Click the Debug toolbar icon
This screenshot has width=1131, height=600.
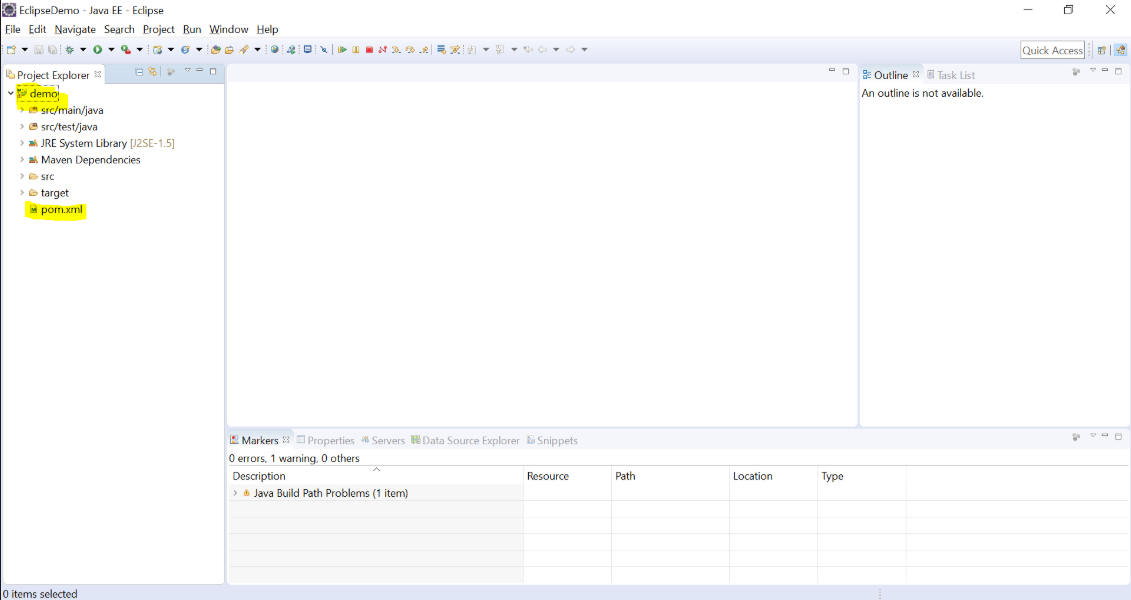[x=69, y=49]
